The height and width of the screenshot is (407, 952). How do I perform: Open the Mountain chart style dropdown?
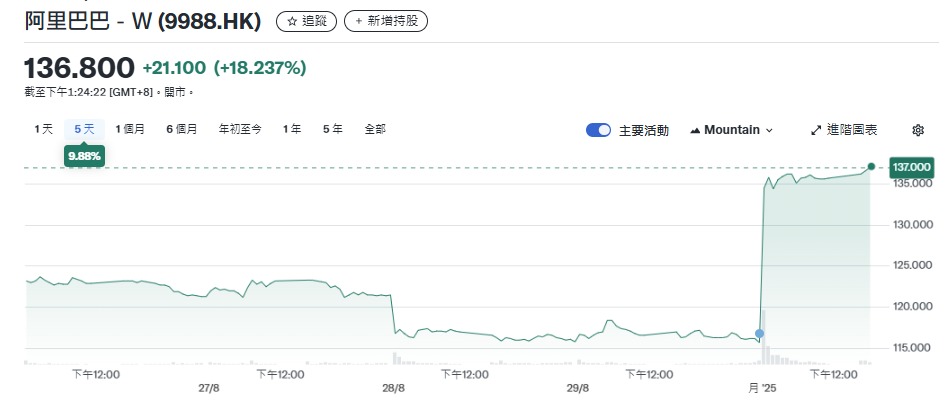click(732, 130)
